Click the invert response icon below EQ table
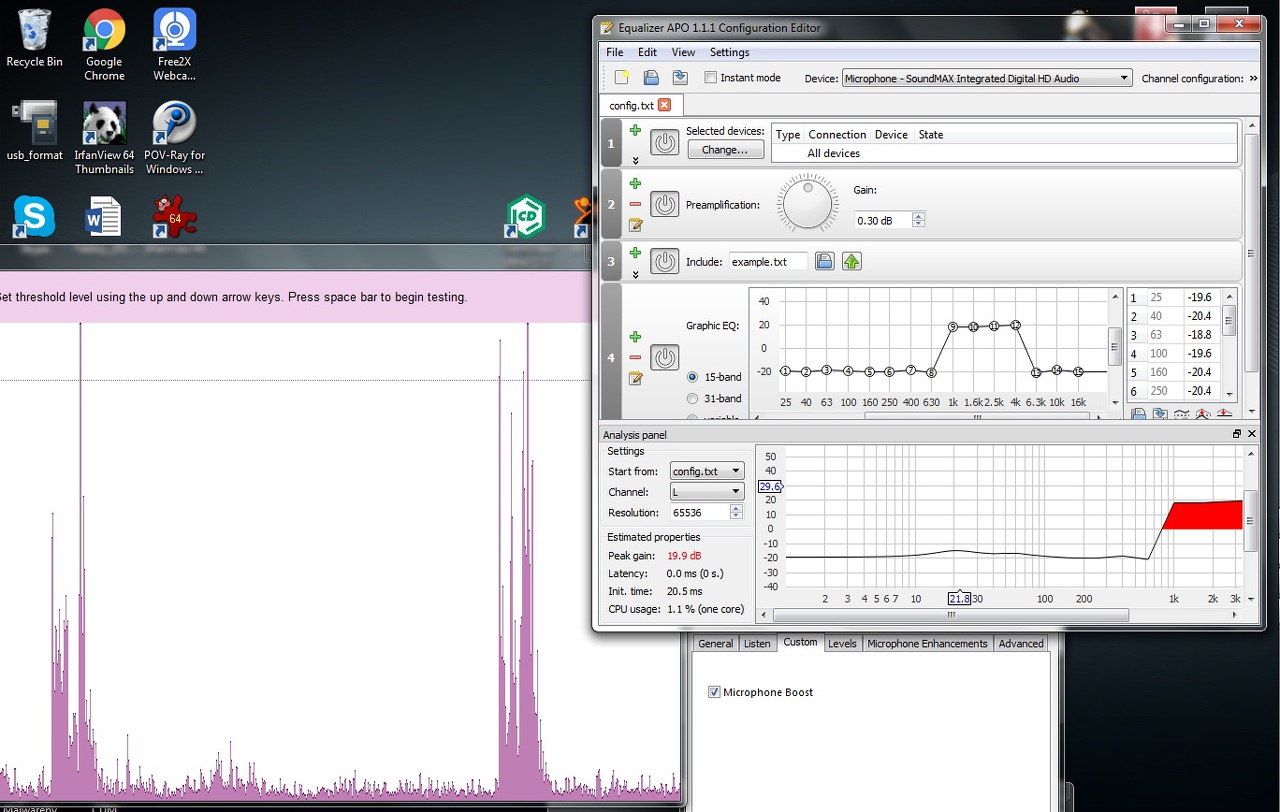 point(1181,414)
